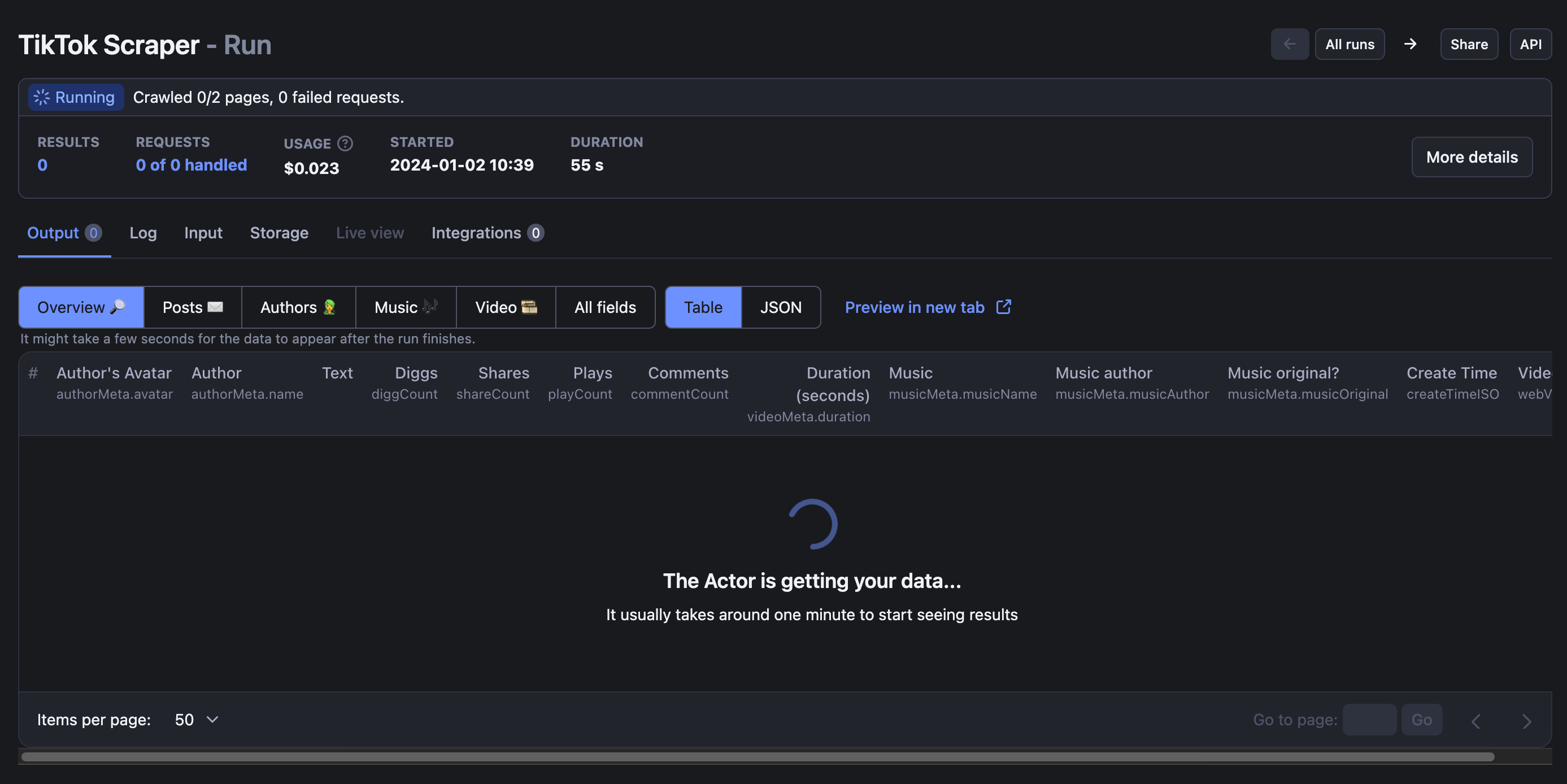Click the back arrow next to All runs
Image resolution: width=1567 pixels, height=784 pixels.
click(x=1289, y=45)
